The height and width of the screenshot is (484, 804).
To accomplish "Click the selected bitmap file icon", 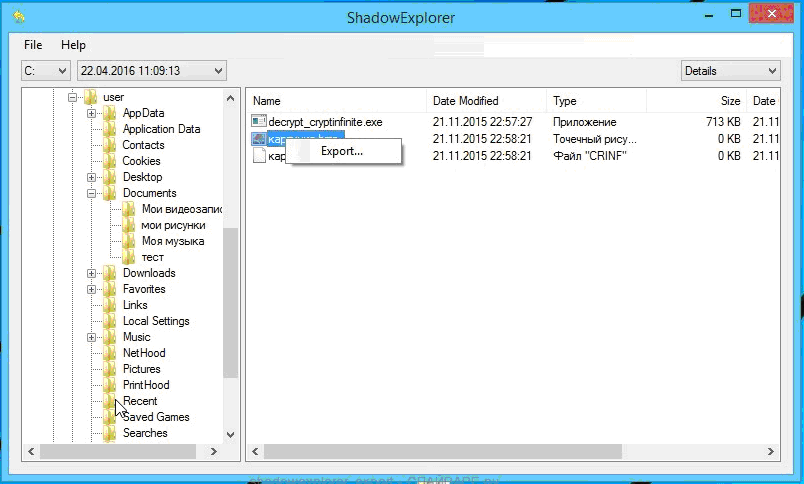I will click(259, 138).
